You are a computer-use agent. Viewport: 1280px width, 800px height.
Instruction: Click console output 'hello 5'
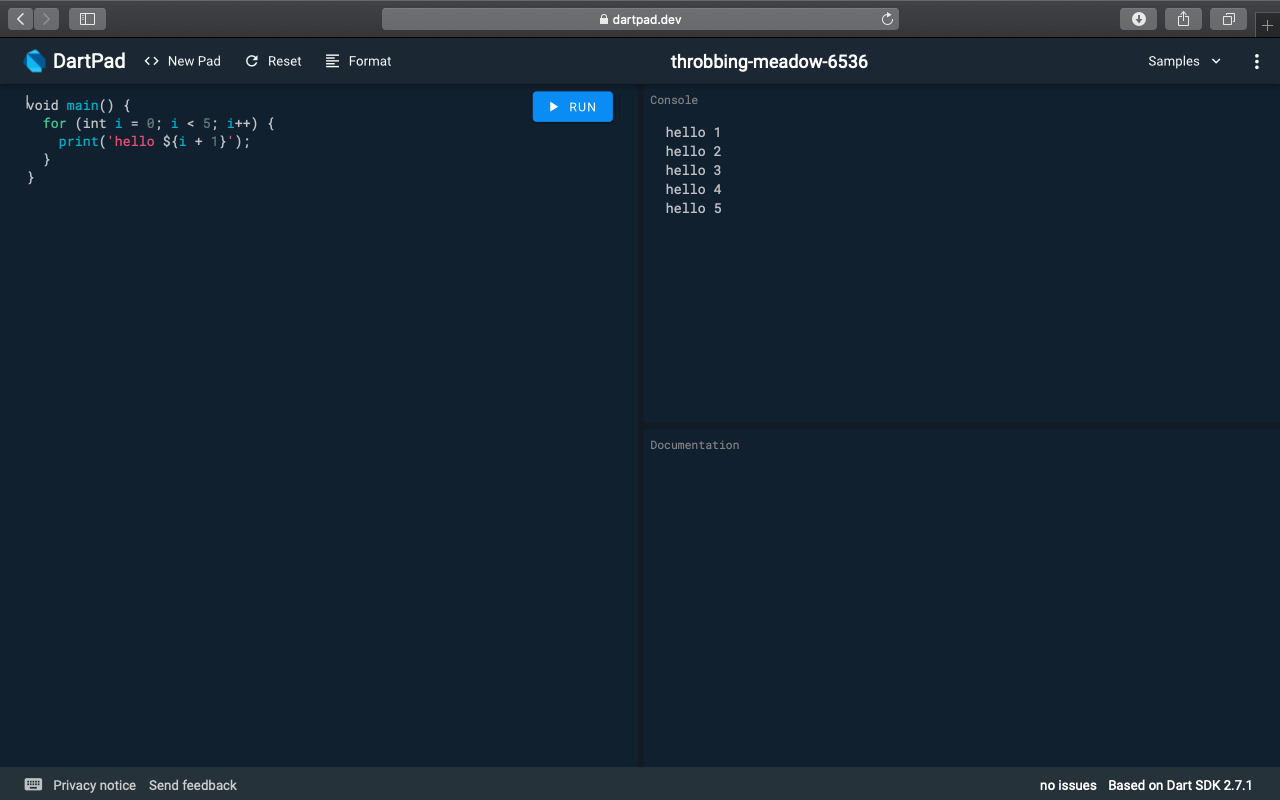(693, 208)
